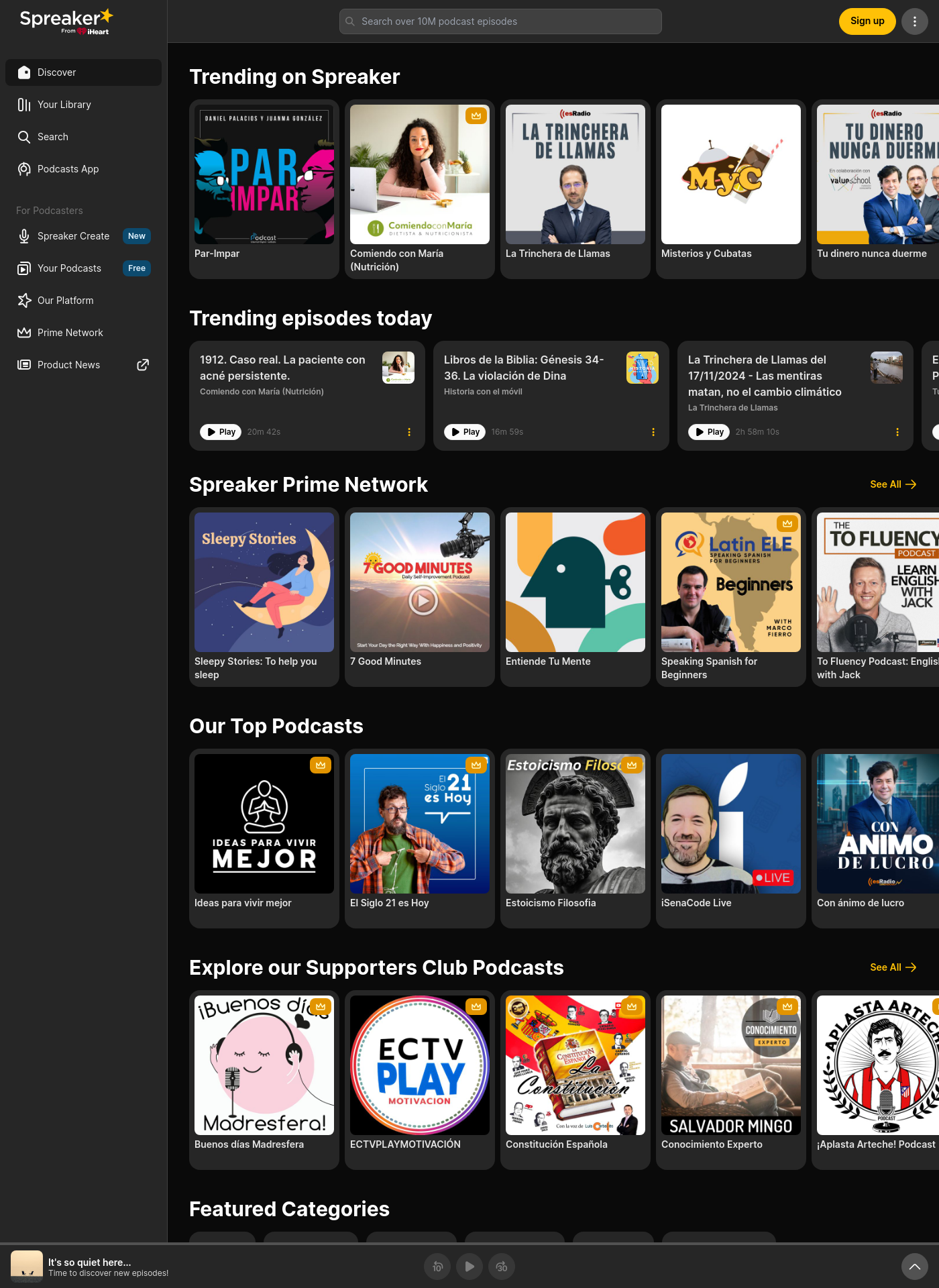
Task: Open options for La Trinchera de Llamas episode
Action: (x=897, y=432)
